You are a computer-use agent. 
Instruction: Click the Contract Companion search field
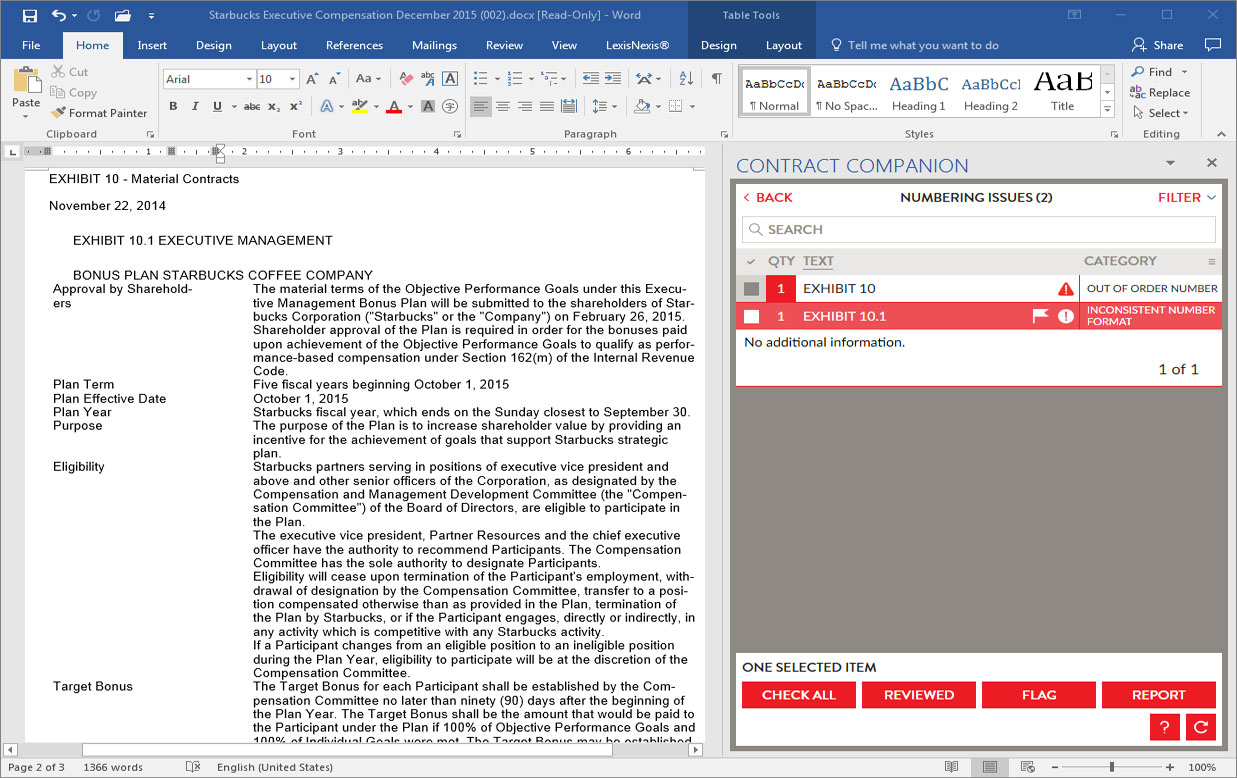coord(978,229)
